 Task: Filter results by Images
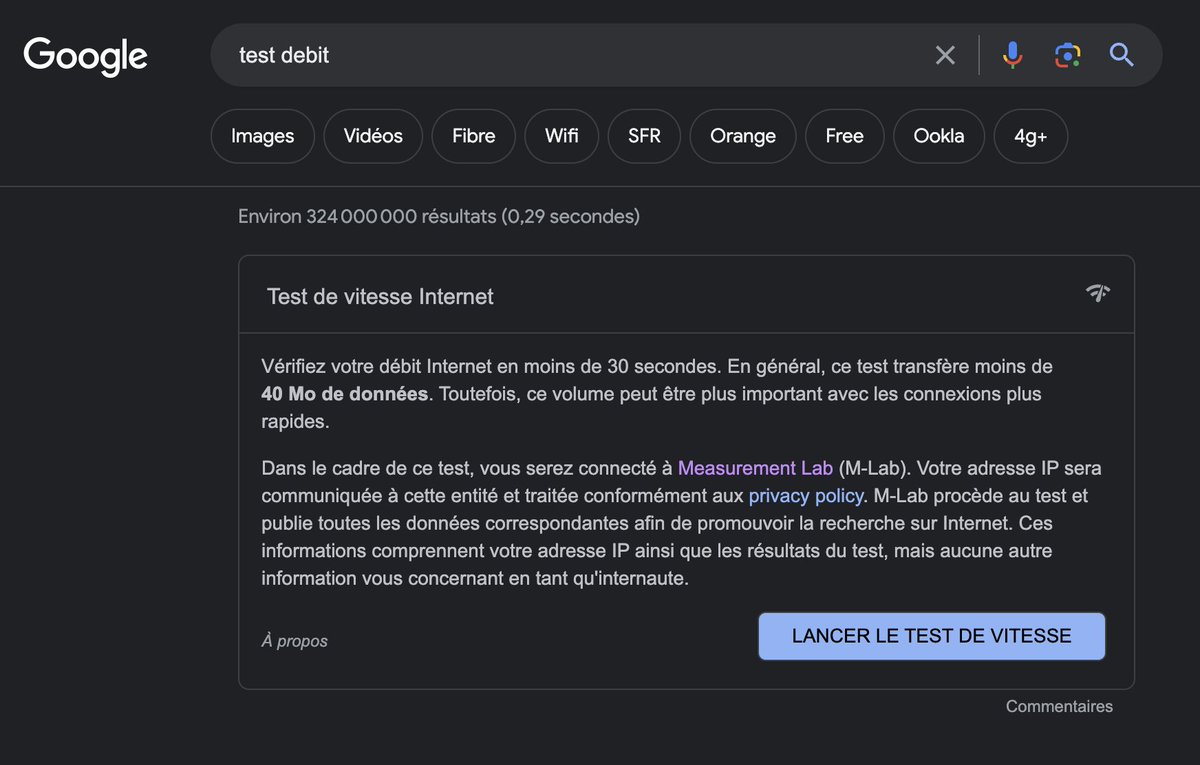coord(263,136)
